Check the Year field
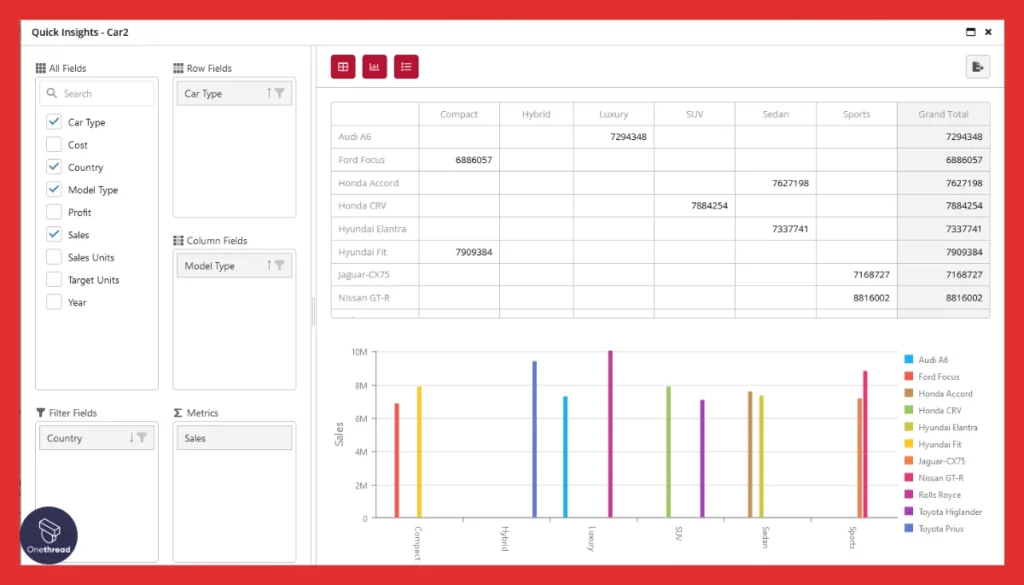 (54, 302)
